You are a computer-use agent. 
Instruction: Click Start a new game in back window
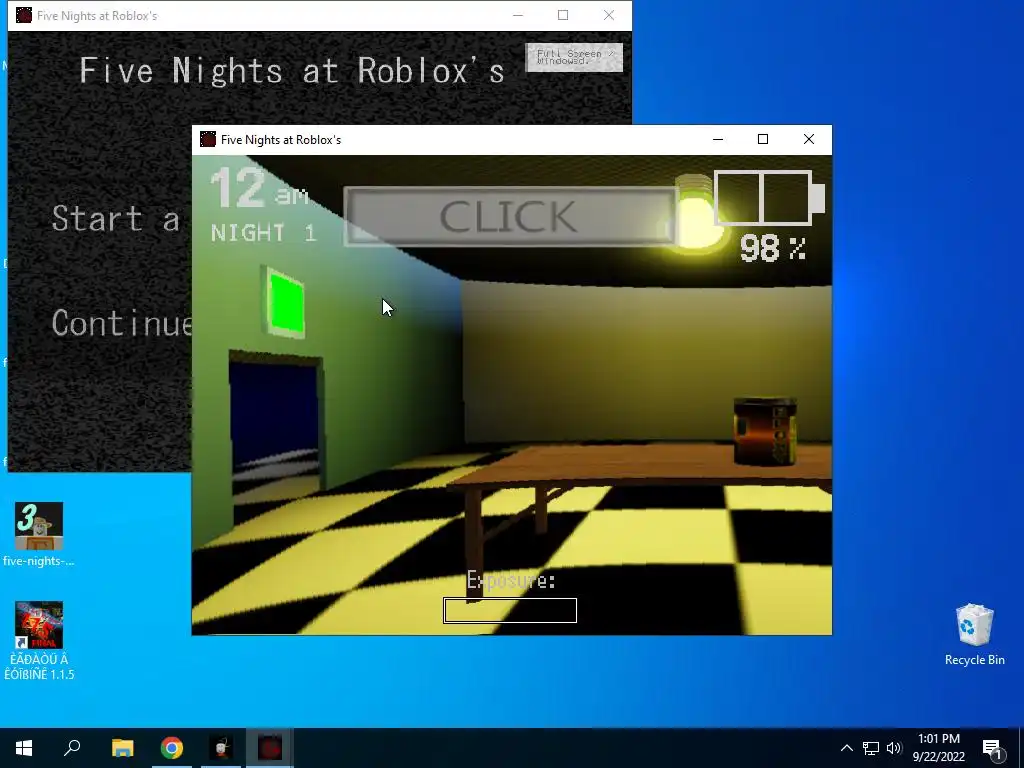pyautogui.click(x=116, y=219)
